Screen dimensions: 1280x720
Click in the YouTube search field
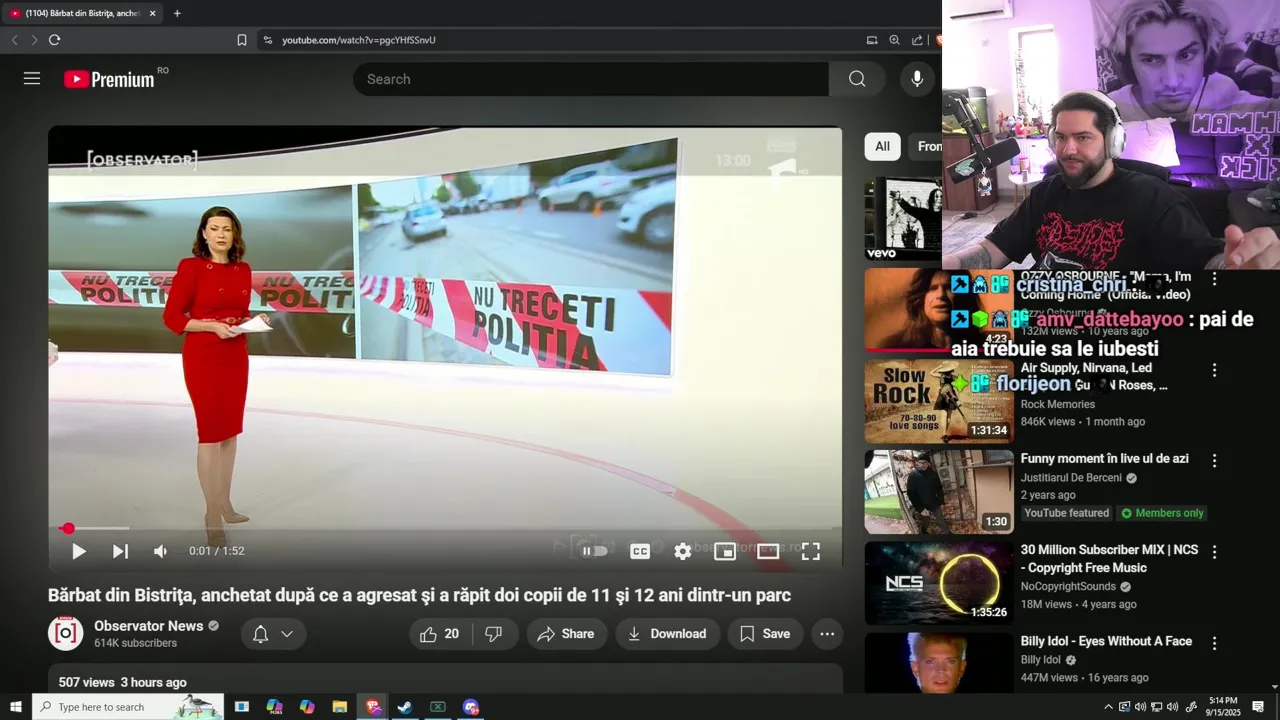pos(591,79)
